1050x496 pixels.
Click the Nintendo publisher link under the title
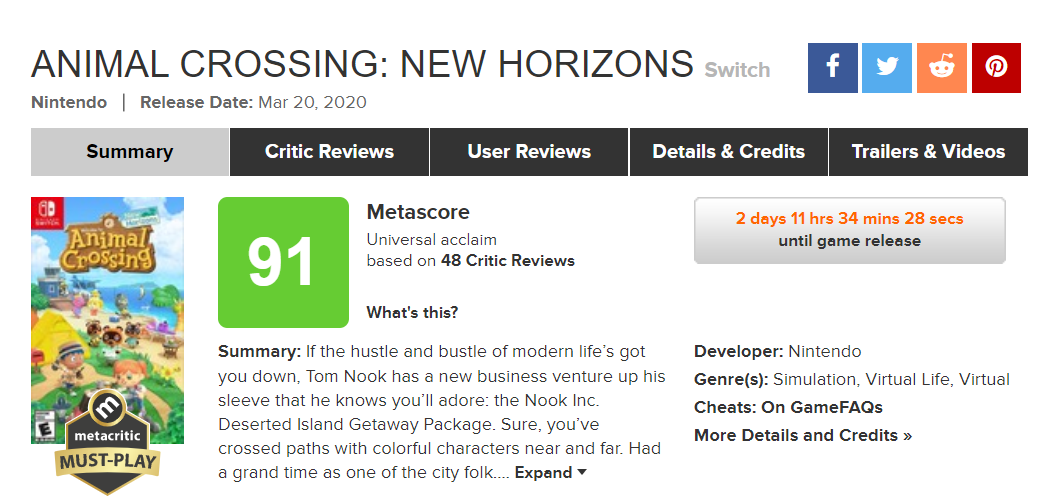pos(69,102)
